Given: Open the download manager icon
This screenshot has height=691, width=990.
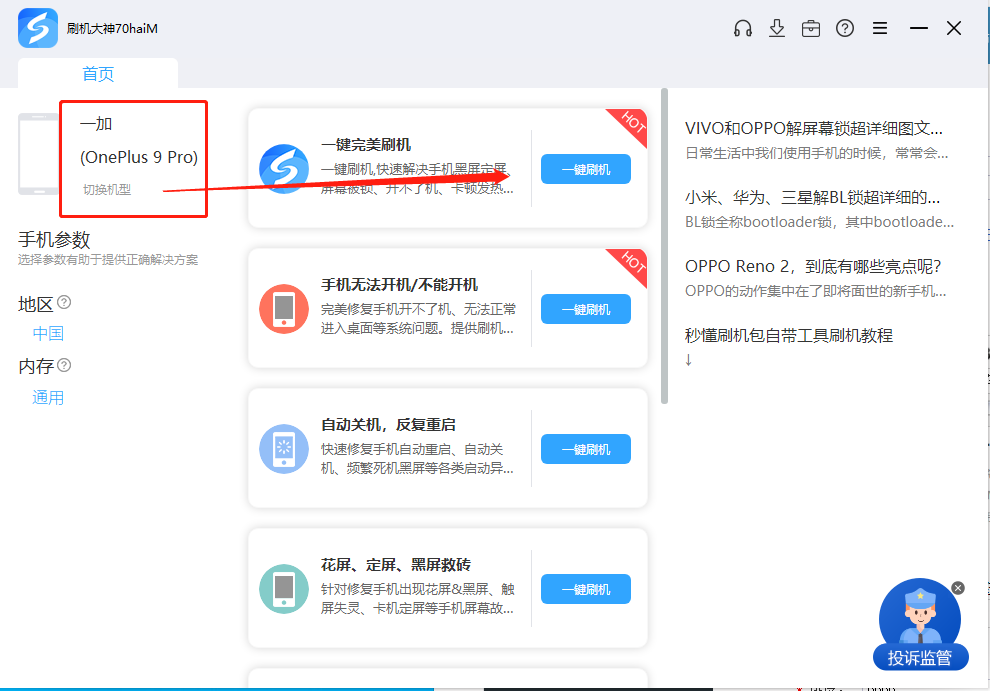Looking at the screenshot, I should (777, 28).
